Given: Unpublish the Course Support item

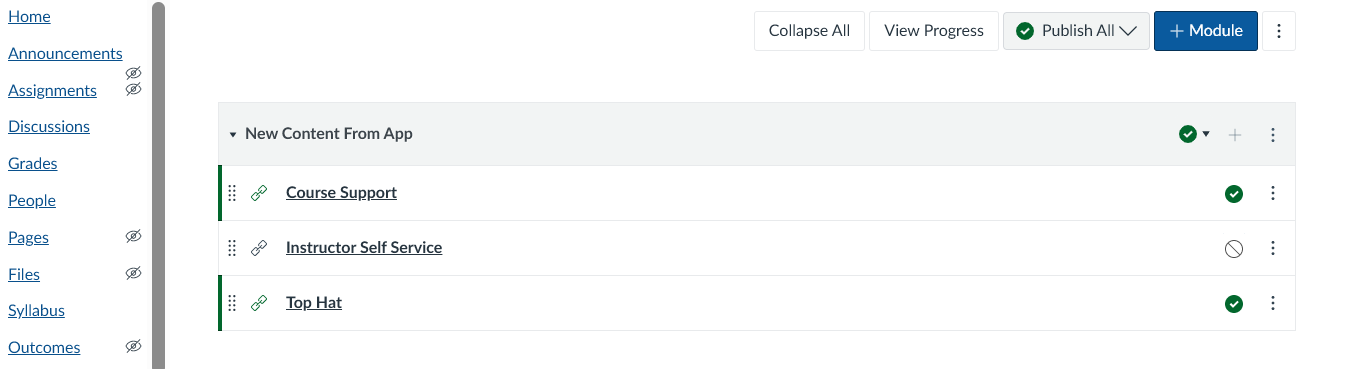Looking at the screenshot, I should click(1234, 194).
